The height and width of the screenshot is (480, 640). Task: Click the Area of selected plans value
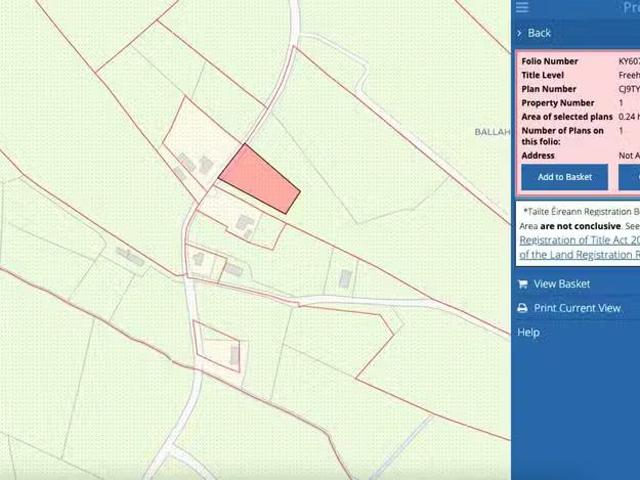pos(628,117)
